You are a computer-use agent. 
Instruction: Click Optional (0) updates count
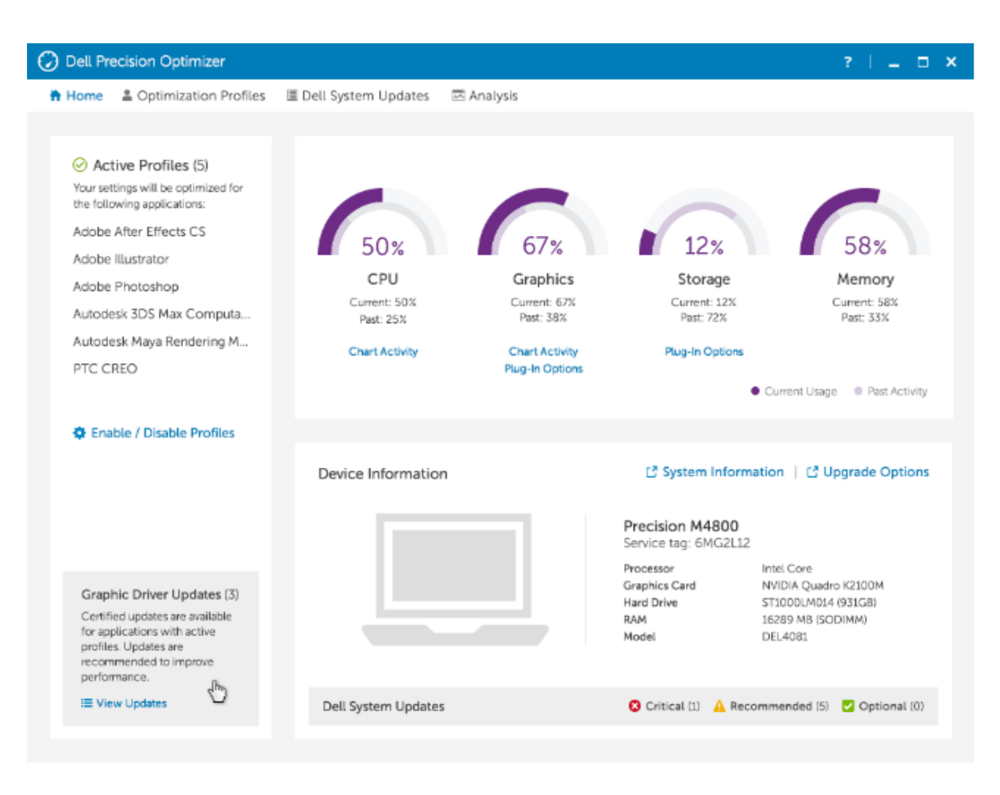(x=891, y=706)
